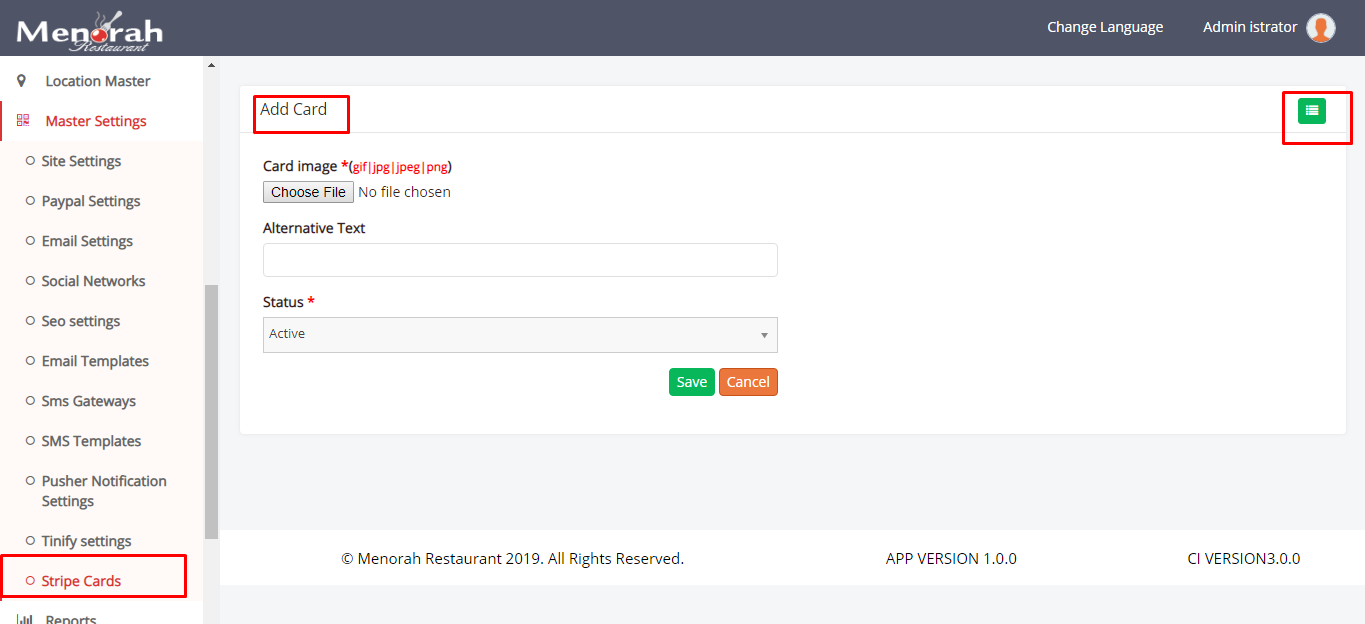The height and width of the screenshot is (624, 1365).
Task: Expand the Master Settings menu
Action: point(96,121)
